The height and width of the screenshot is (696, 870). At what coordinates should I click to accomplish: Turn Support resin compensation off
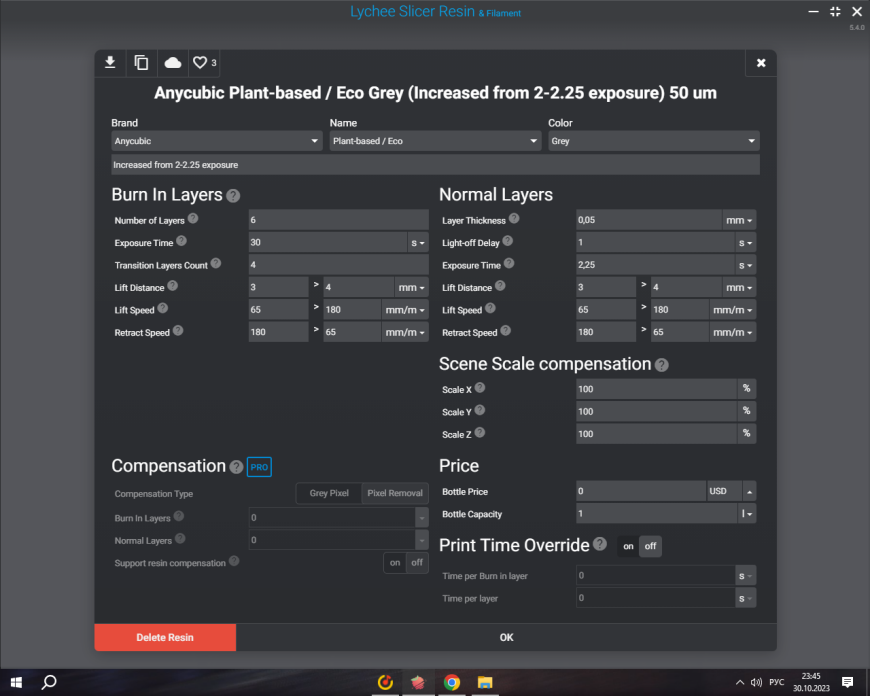click(x=417, y=563)
